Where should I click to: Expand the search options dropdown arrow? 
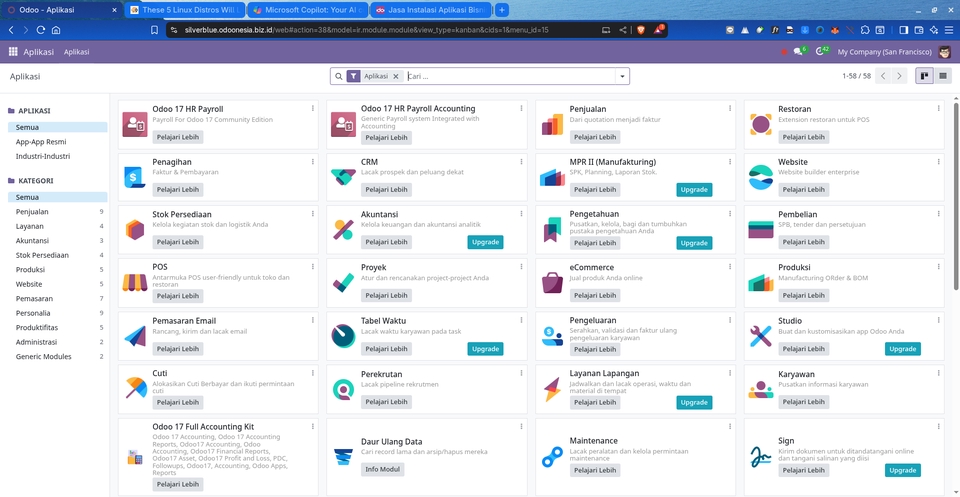[x=622, y=76]
